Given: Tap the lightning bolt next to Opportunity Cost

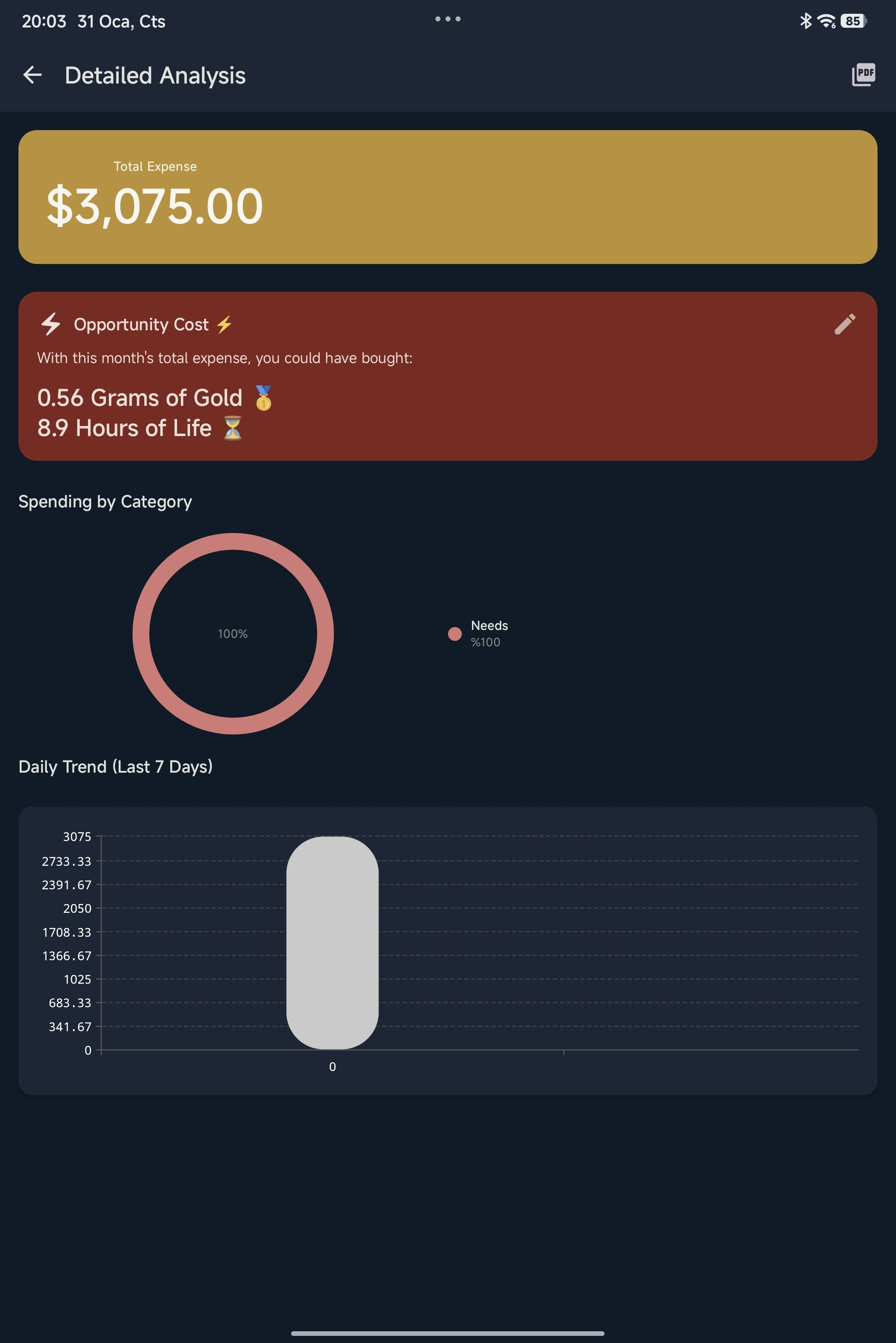Looking at the screenshot, I should pos(50,324).
